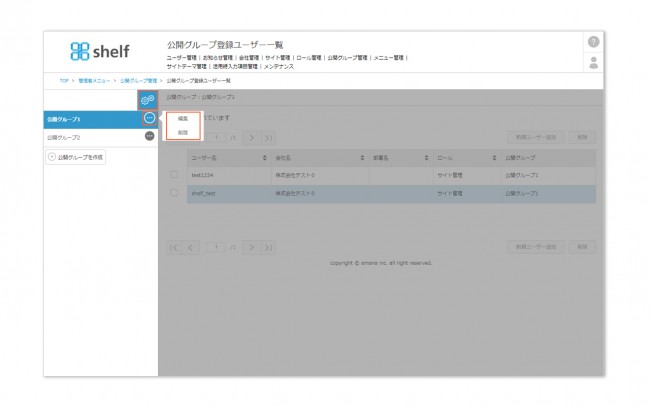650x406 pixels.
Task: Choose 削除 in the popup menu
Action: (183, 133)
